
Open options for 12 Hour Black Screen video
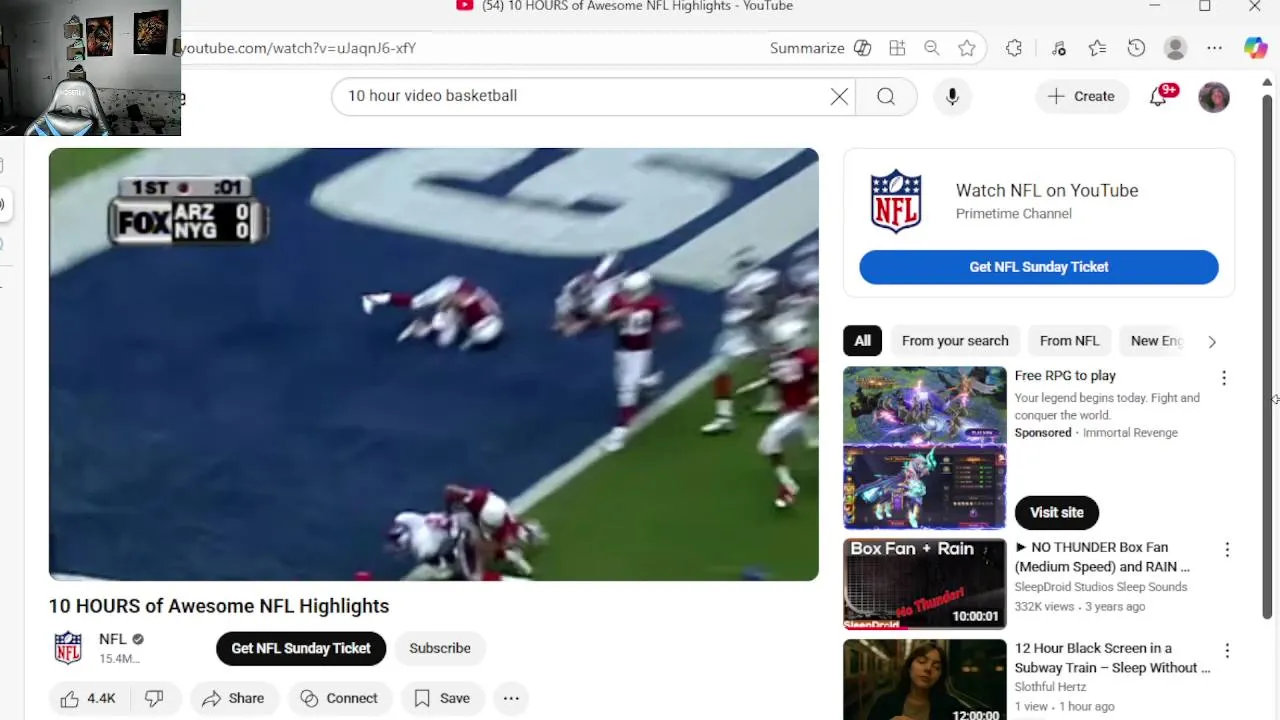(x=1227, y=651)
